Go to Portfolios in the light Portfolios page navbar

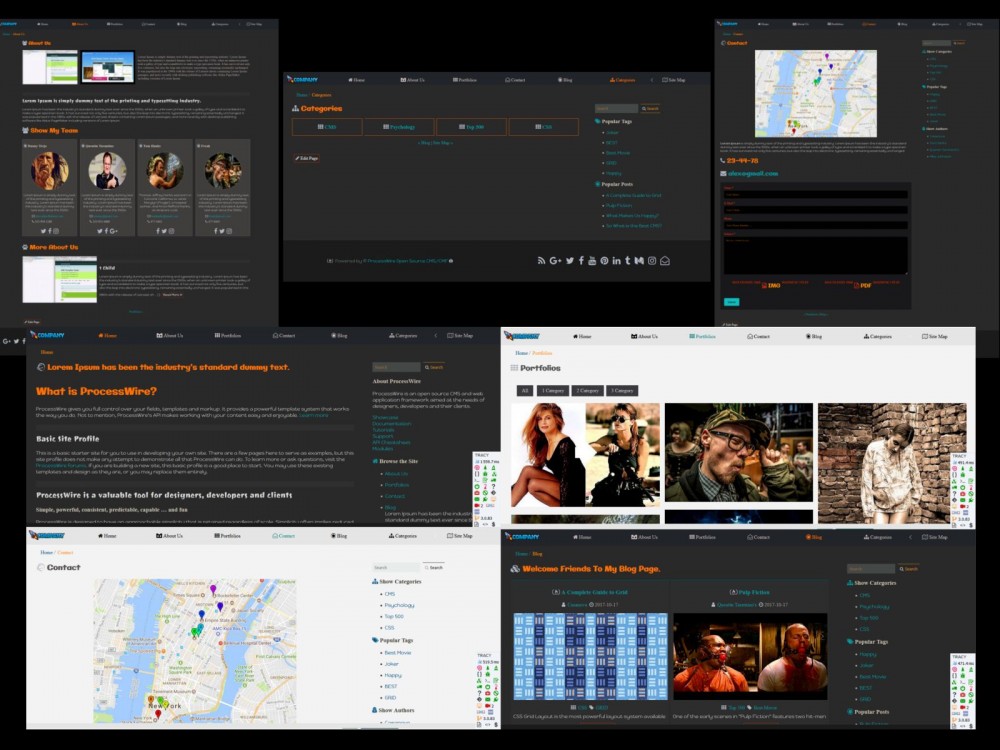click(x=703, y=336)
